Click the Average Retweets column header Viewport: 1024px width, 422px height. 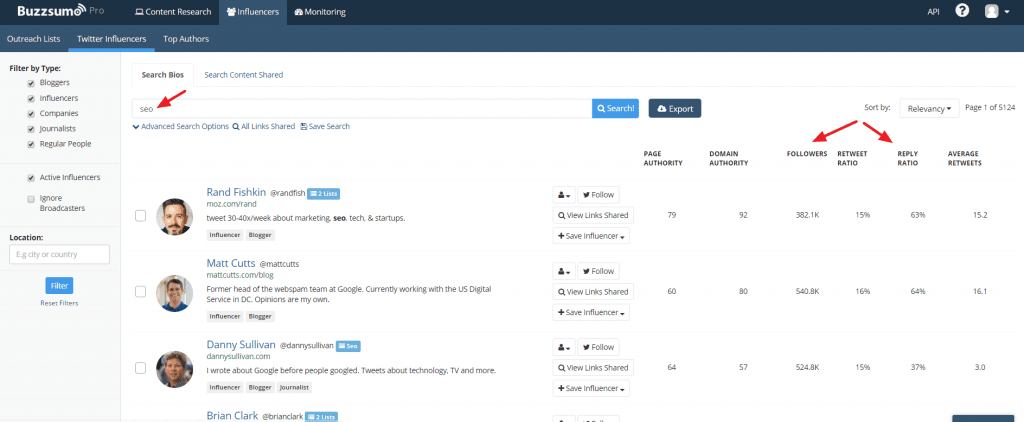point(965,158)
